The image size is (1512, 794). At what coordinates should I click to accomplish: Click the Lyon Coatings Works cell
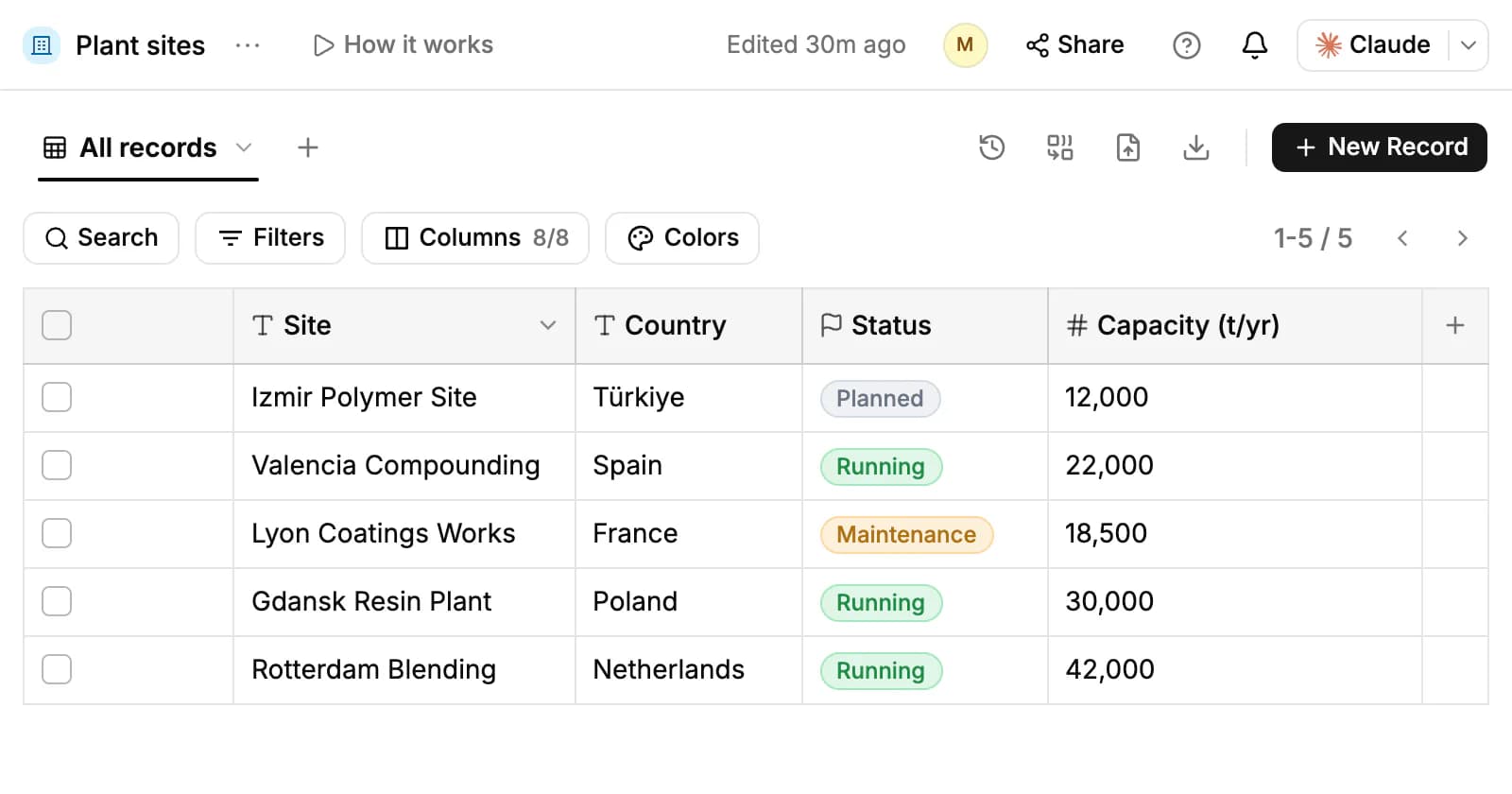404,534
